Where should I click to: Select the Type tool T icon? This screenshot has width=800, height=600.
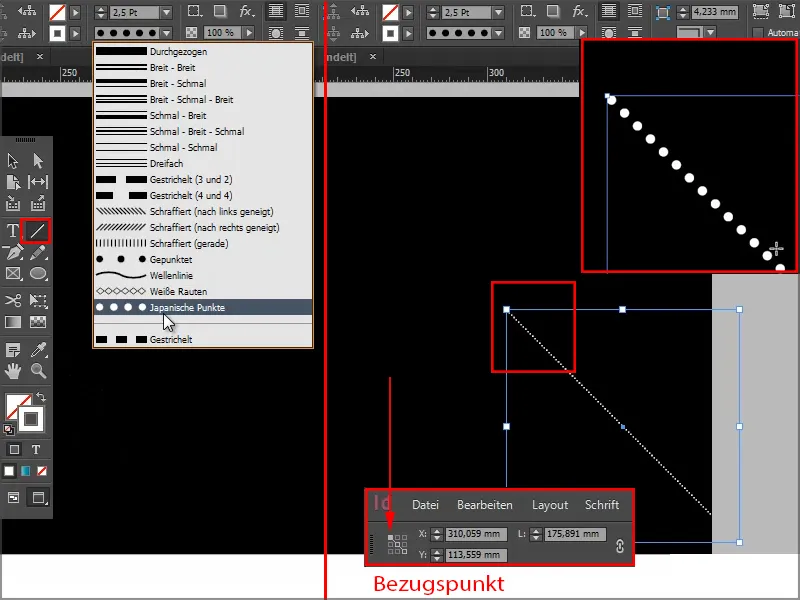coord(13,231)
